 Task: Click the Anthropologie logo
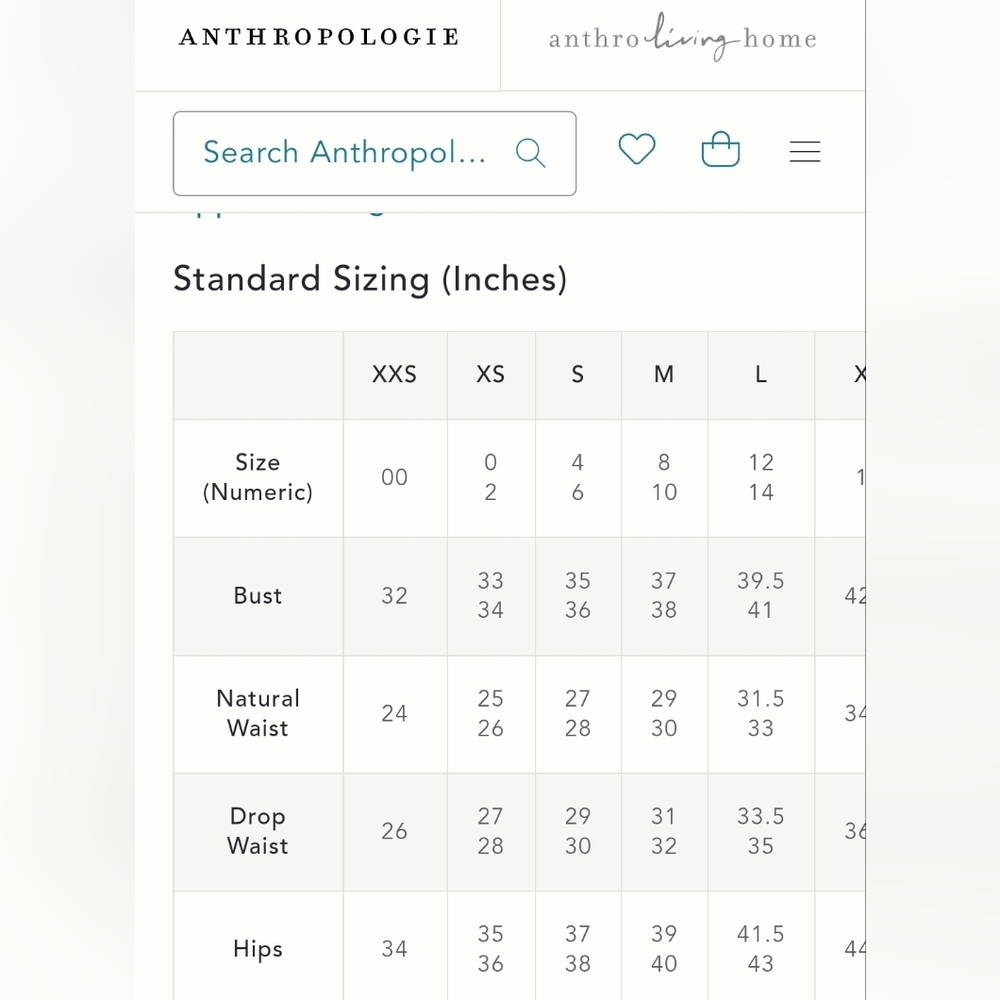point(319,37)
